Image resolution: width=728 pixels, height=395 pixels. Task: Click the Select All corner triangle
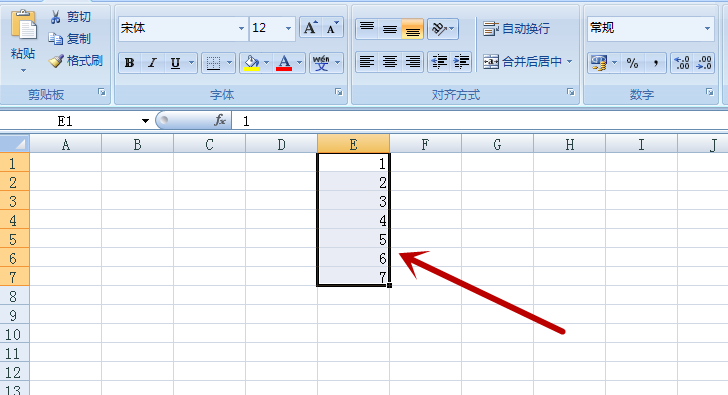pyautogui.click(x=15, y=143)
